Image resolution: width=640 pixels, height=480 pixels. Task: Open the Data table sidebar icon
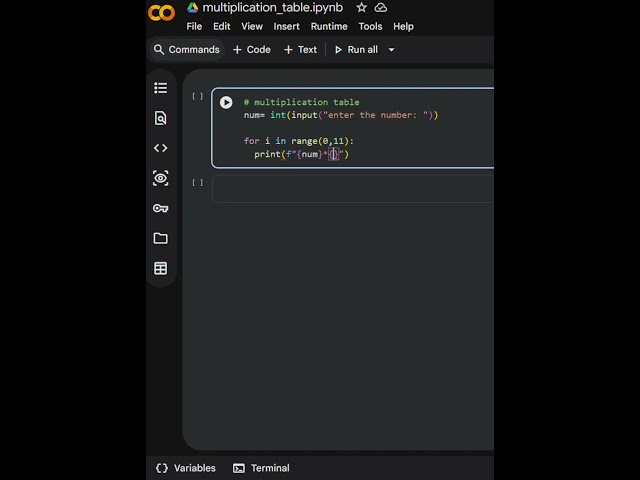click(x=160, y=268)
